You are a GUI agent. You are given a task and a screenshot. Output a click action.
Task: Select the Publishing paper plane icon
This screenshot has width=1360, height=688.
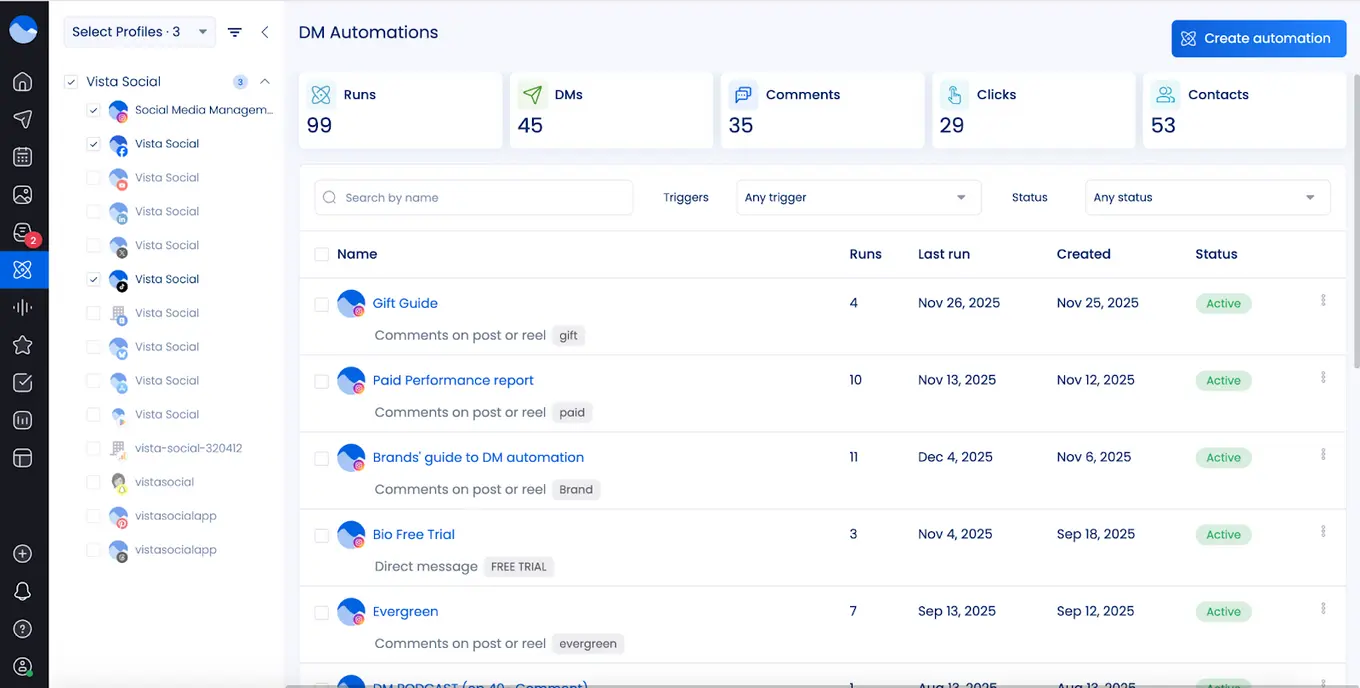pyautogui.click(x=23, y=119)
